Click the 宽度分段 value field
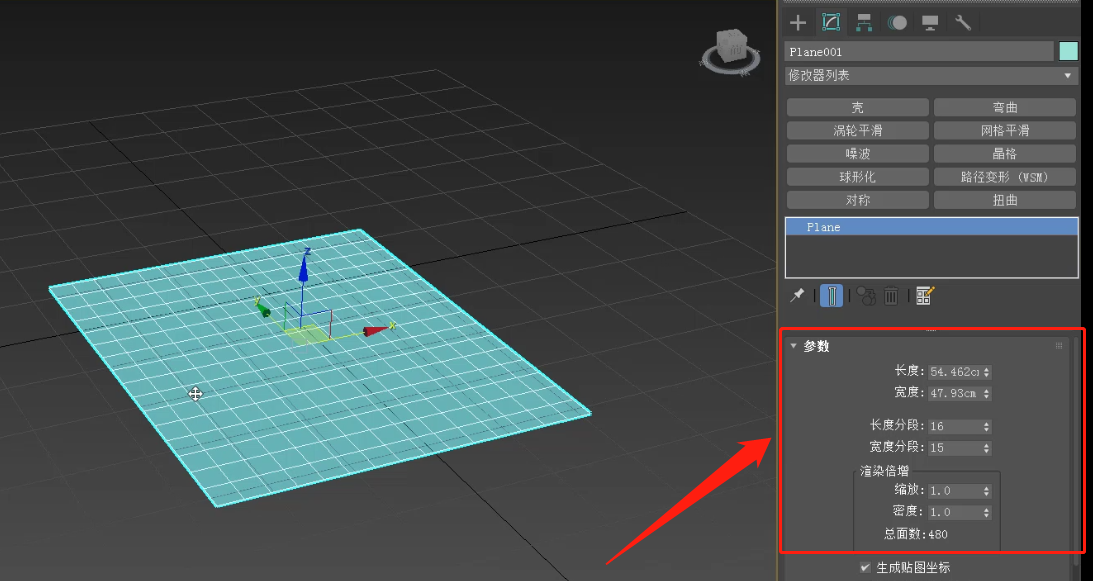Screen dimensions: 1093x581 pyautogui.click(x=955, y=448)
